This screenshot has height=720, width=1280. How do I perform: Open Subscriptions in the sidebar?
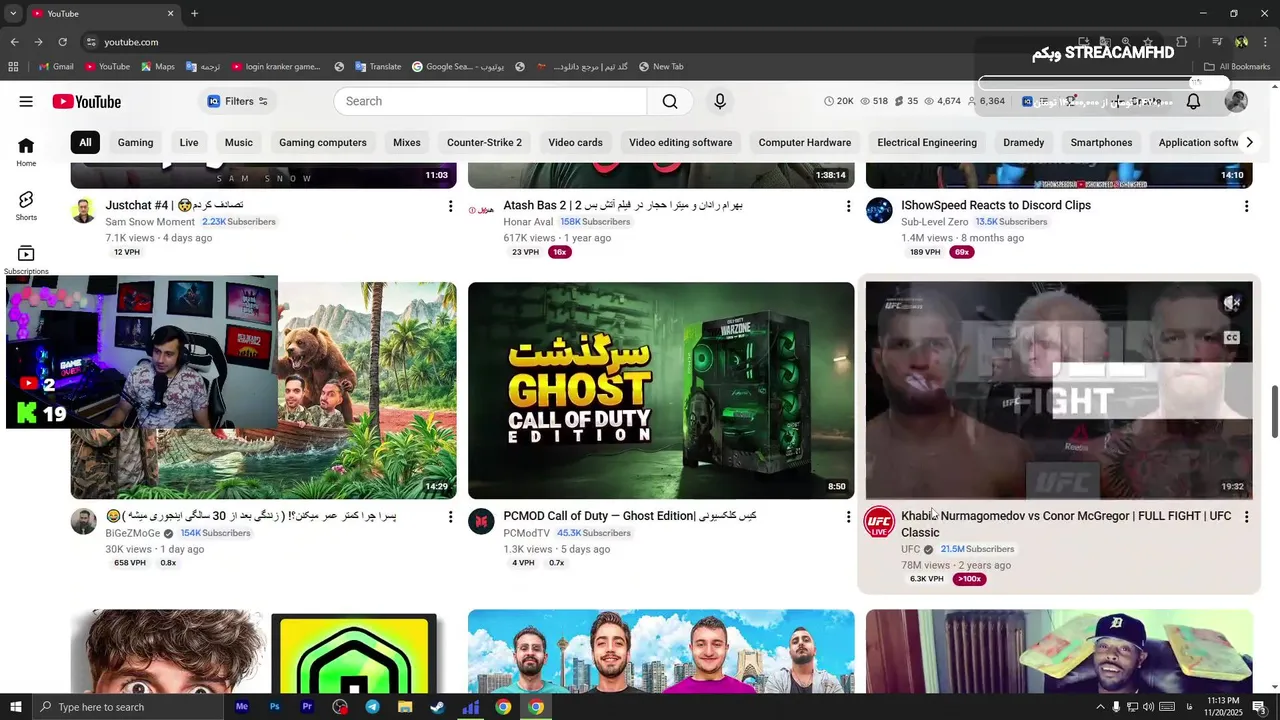tap(26, 260)
